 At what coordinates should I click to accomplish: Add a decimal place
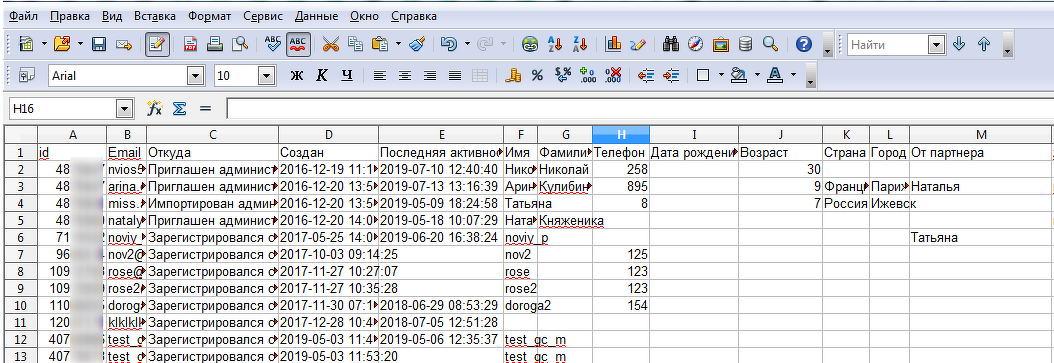click(588, 75)
